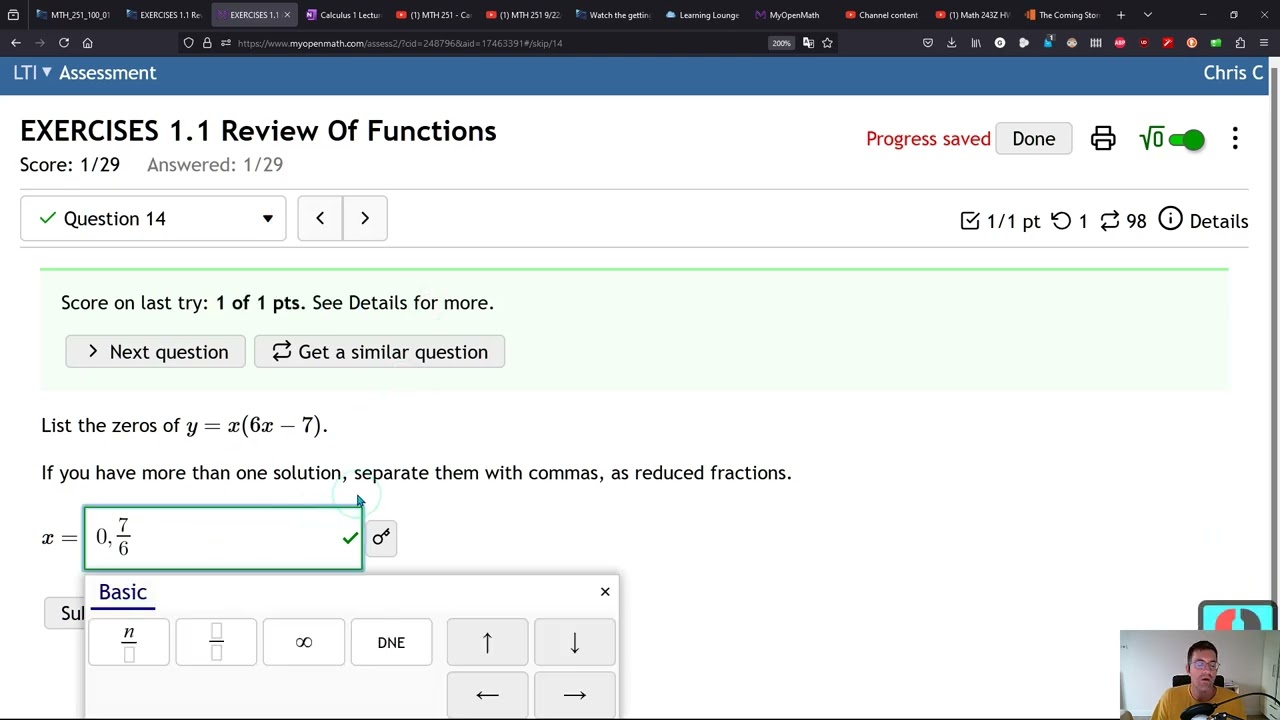The height and width of the screenshot is (720, 1280).
Task: Switch to the Calculus 1 Lecture tab
Action: click(x=343, y=15)
